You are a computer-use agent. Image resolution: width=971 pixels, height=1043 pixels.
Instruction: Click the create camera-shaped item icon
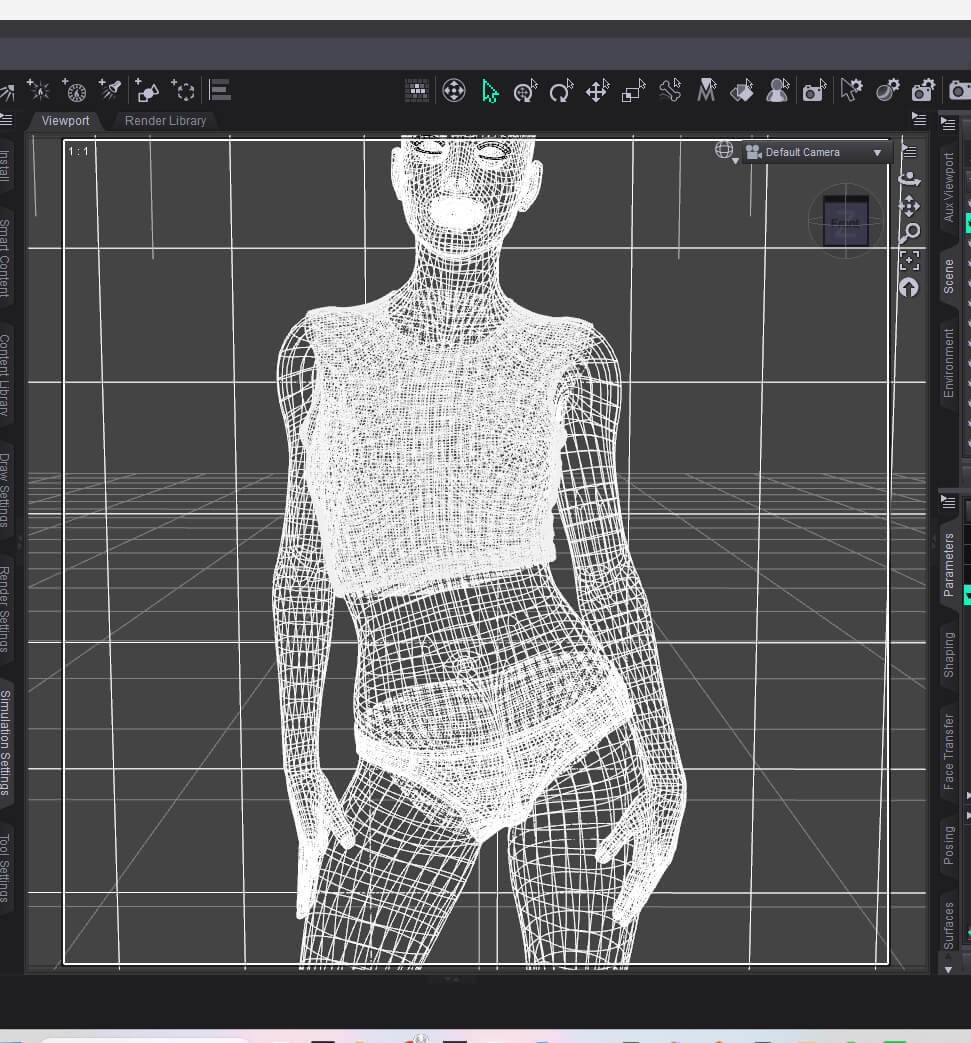click(147, 90)
